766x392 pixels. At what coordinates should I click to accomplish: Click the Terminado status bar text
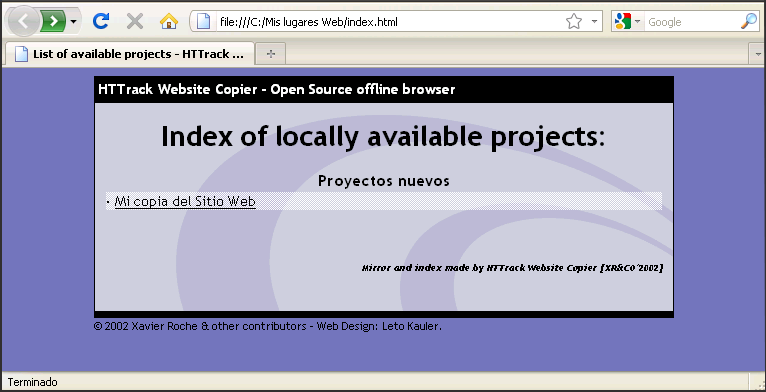pos(32,382)
